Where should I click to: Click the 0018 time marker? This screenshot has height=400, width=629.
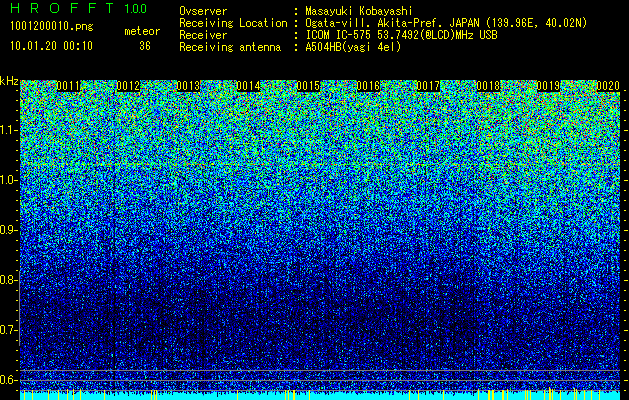click(488, 86)
